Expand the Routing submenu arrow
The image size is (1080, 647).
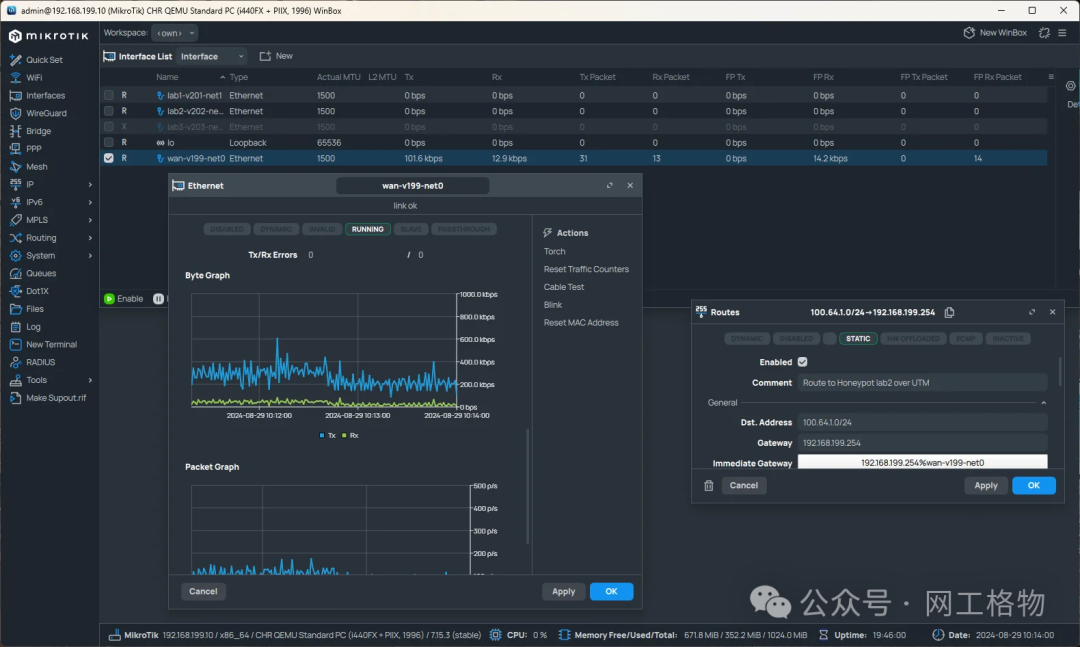click(x=90, y=238)
